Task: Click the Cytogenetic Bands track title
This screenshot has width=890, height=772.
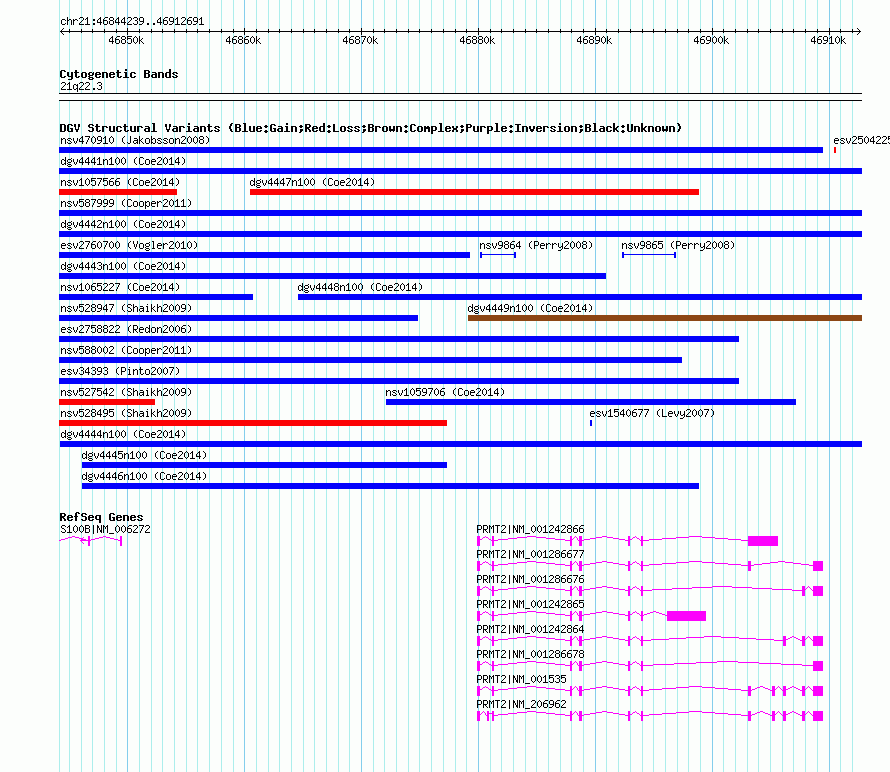Action: click(x=119, y=74)
